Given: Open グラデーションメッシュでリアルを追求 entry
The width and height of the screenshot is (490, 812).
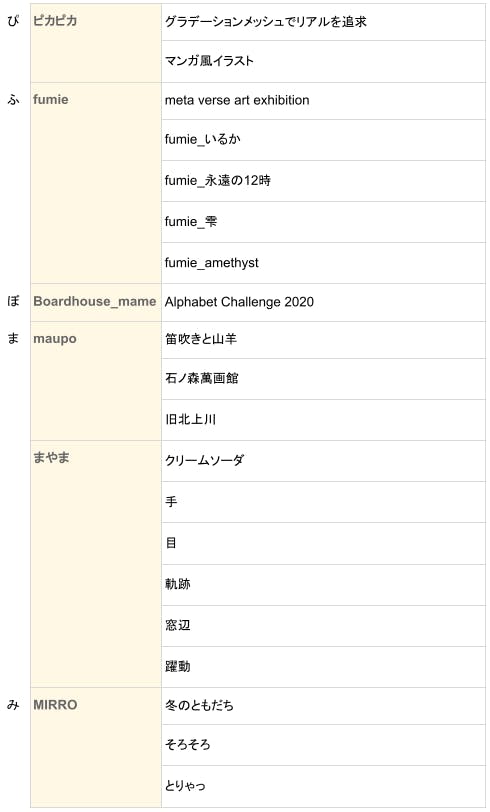Looking at the screenshot, I should (x=266, y=22).
